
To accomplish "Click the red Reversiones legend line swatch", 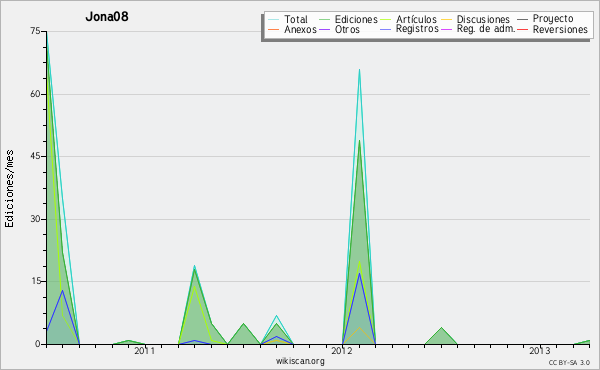I will 522,29.
